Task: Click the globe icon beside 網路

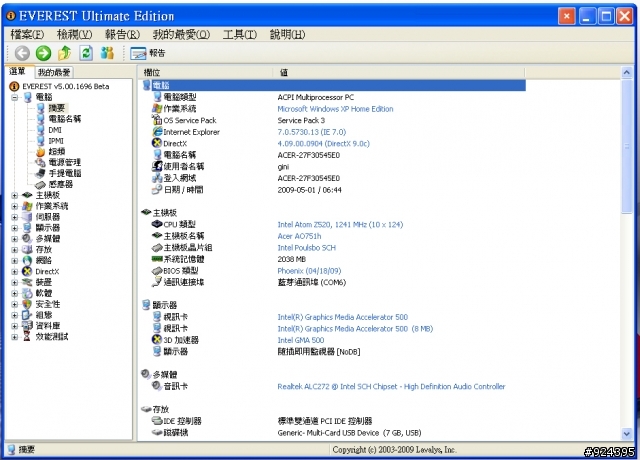Action: 27,260
